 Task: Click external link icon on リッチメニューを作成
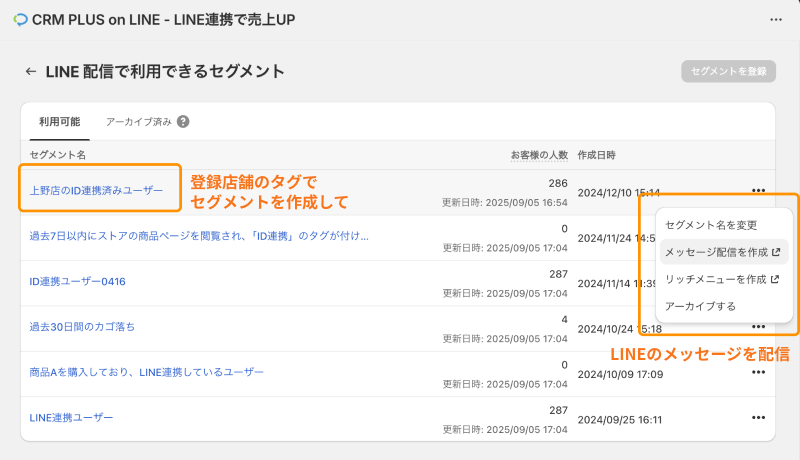[x=774, y=279]
